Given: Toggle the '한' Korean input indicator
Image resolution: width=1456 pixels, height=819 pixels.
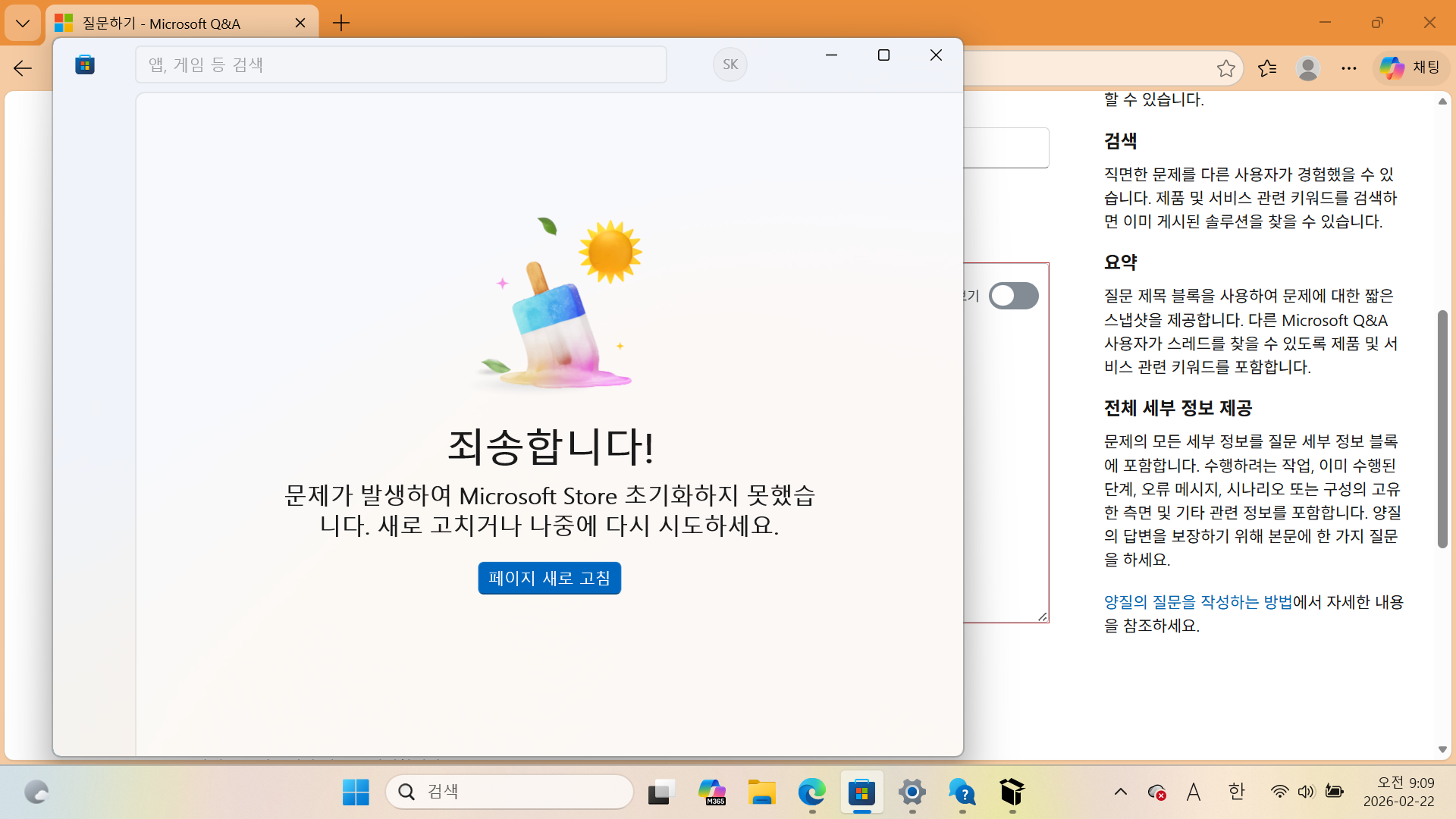Looking at the screenshot, I should tap(1237, 792).
